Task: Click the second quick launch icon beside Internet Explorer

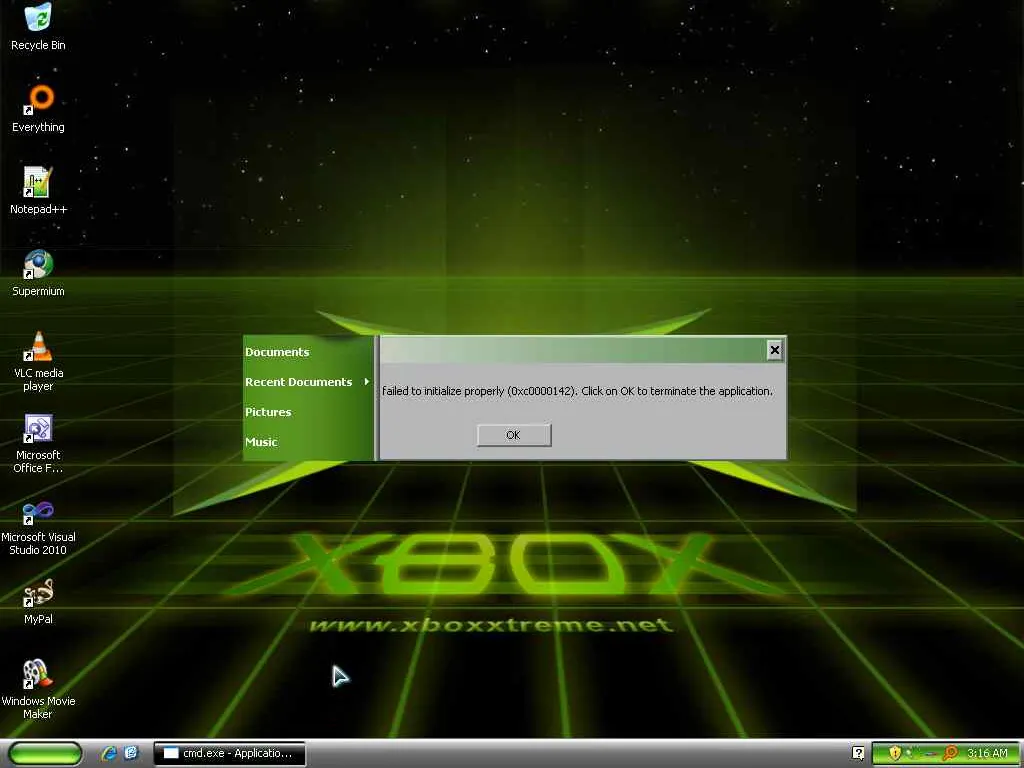Action: (131, 753)
